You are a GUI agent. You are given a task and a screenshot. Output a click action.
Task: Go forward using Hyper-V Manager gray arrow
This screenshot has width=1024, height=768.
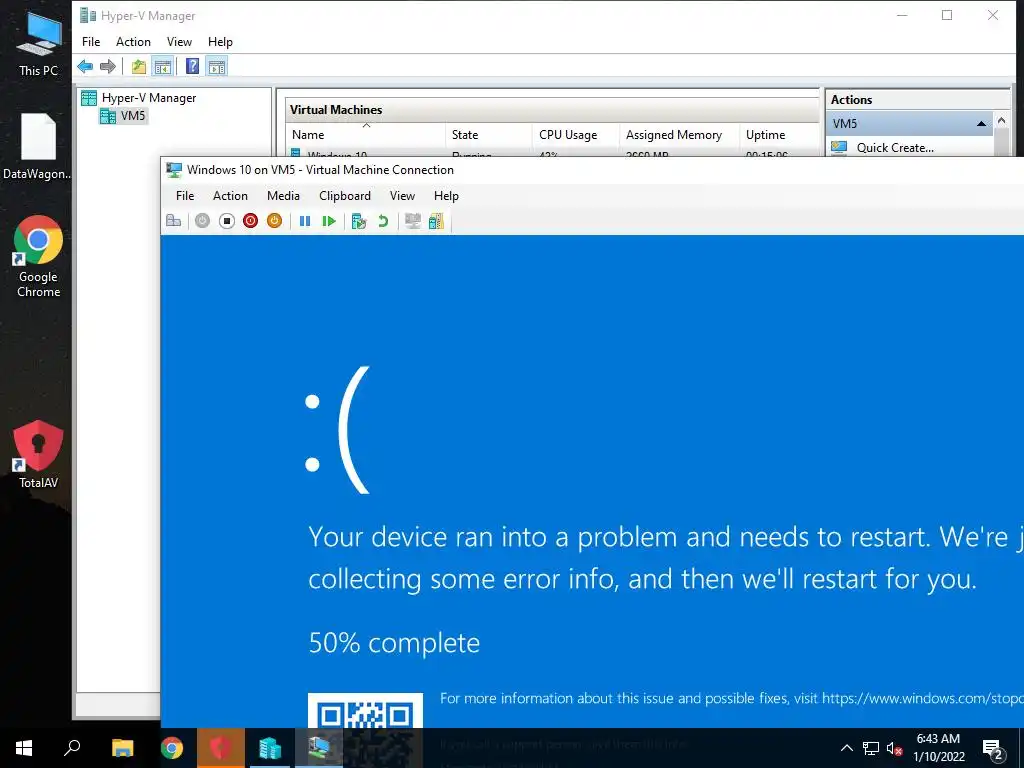tap(108, 67)
